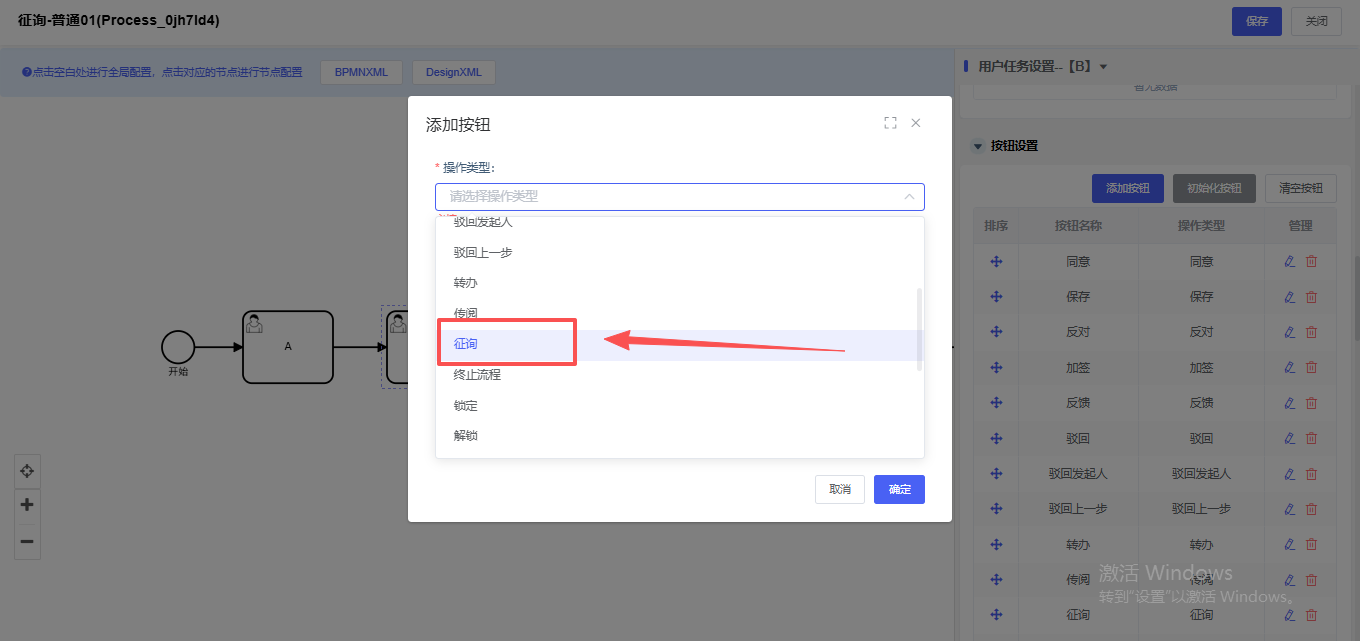This screenshot has width=1360, height=641.
Task: Click the zoom out minus button on canvas
Action: click(x=27, y=541)
